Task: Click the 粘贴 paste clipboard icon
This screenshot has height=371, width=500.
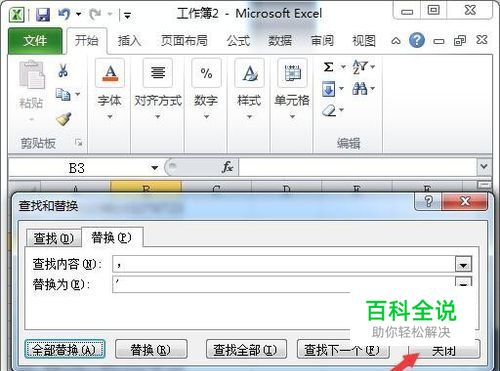Action: pos(32,75)
